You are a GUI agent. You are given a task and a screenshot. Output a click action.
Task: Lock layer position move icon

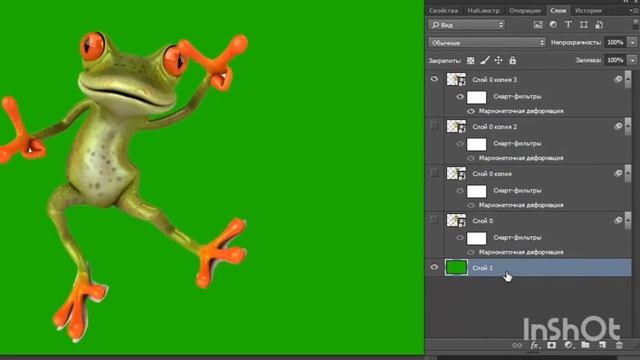498,60
